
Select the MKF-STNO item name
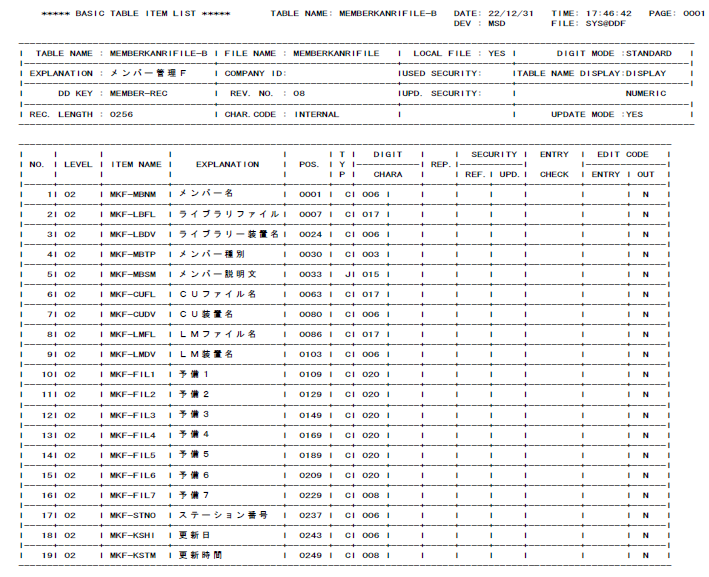coord(133,515)
